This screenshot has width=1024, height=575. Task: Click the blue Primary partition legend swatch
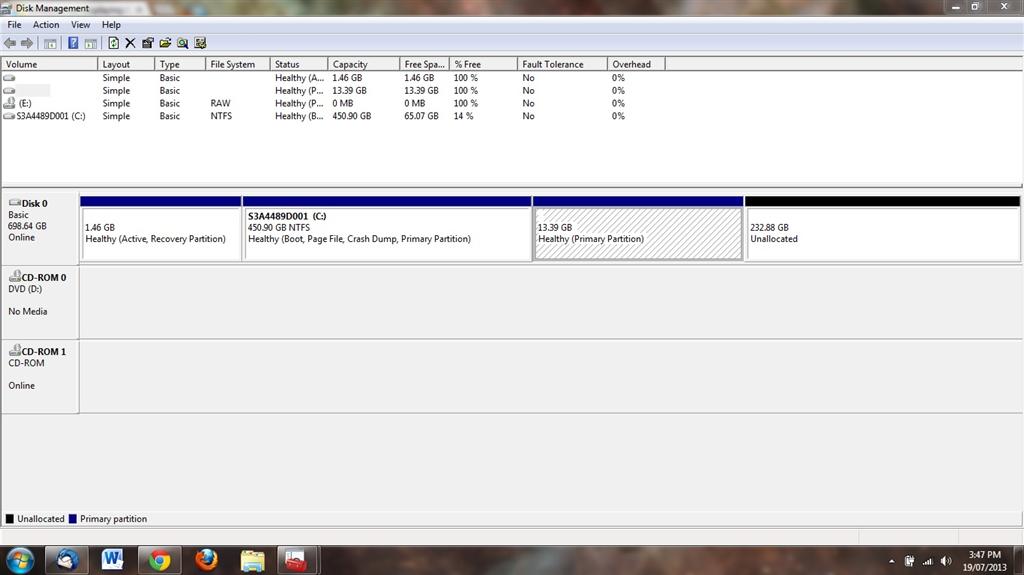tap(72, 519)
